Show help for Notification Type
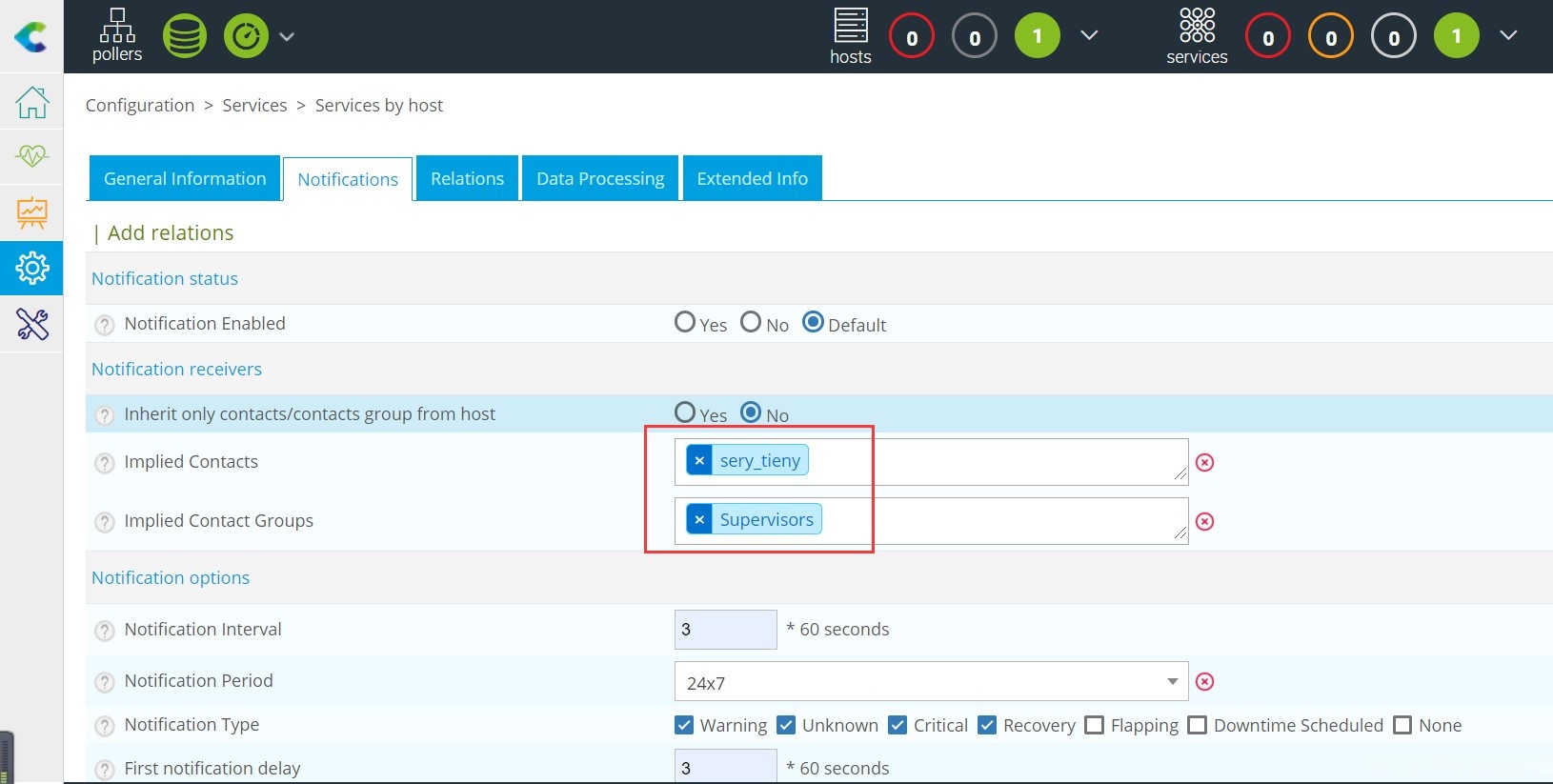This screenshot has height=784, width=1553. (x=105, y=726)
